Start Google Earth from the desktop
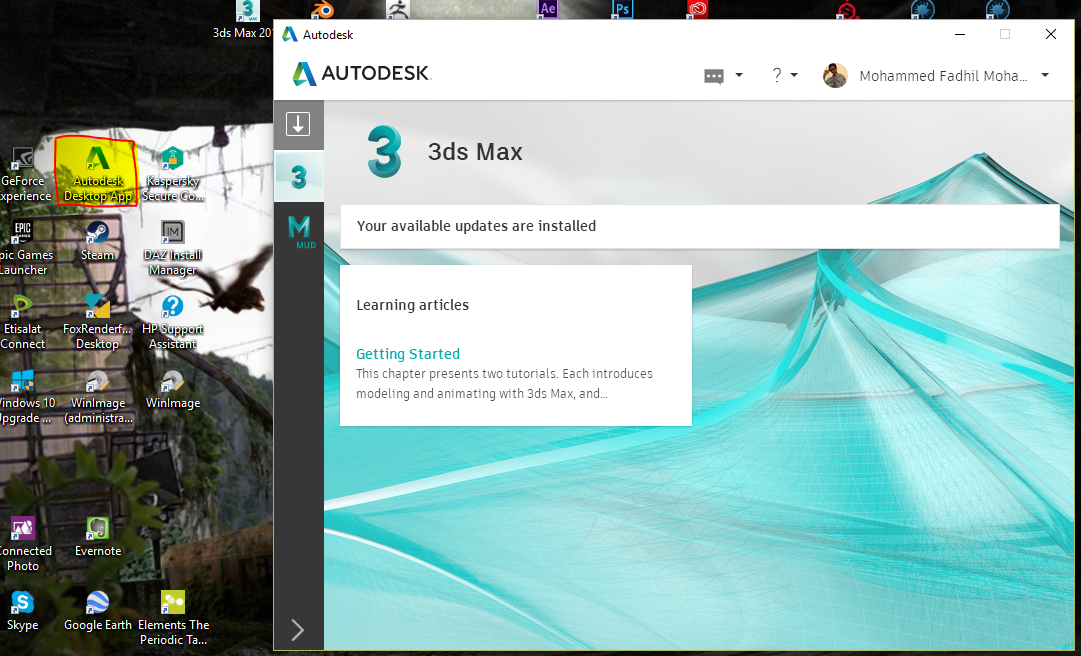This screenshot has height=656, width=1081. [x=97, y=601]
